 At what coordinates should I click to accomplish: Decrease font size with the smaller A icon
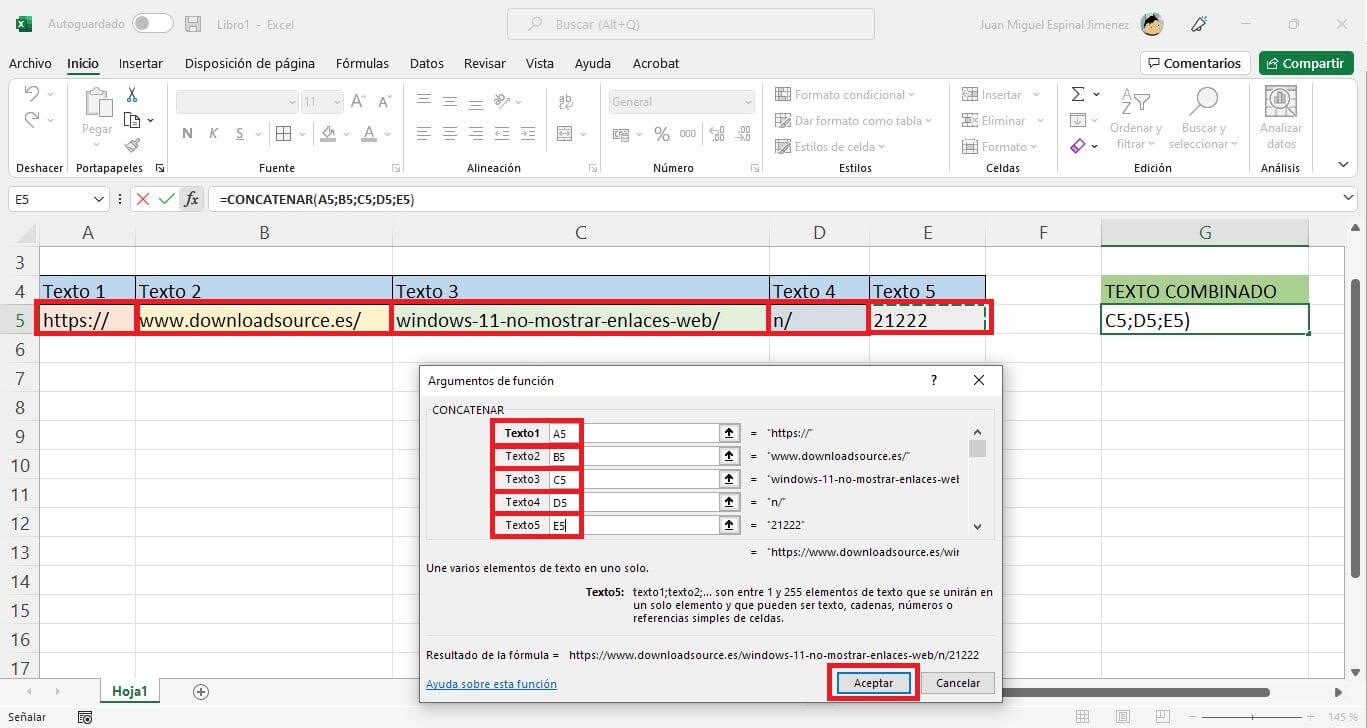coord(383,101)
